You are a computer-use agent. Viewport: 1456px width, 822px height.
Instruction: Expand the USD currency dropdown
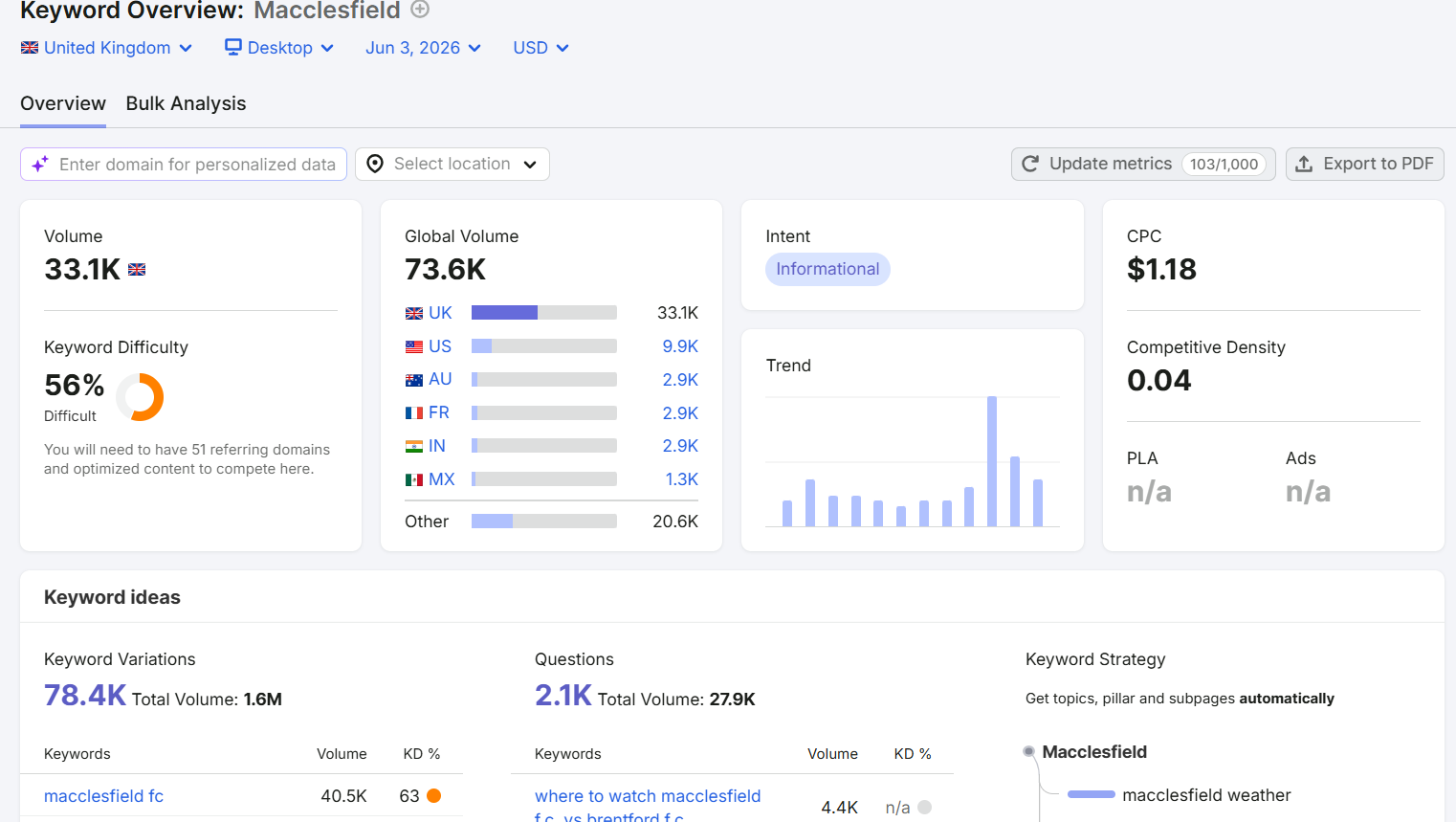tap(540, 48)
